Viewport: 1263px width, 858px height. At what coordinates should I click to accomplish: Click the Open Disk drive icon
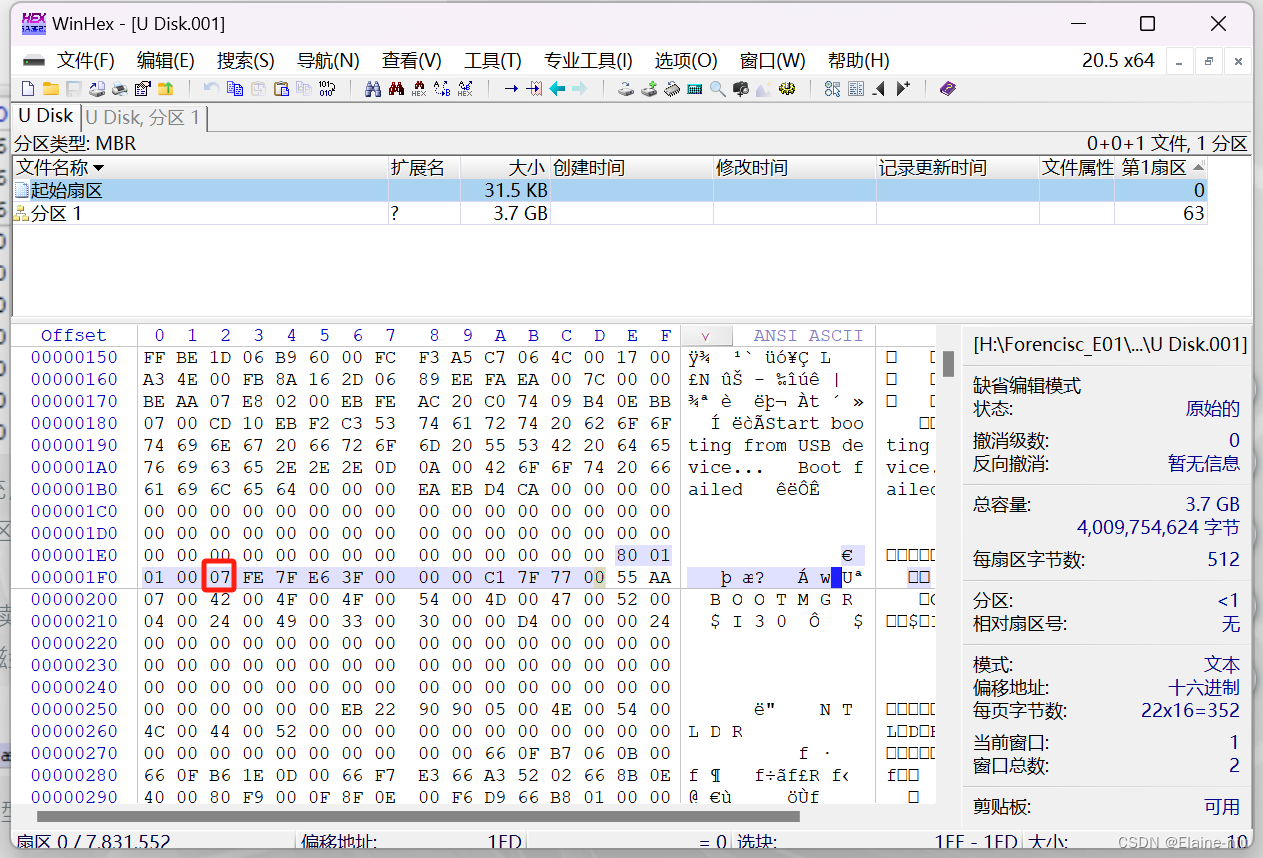pos(626,89)
